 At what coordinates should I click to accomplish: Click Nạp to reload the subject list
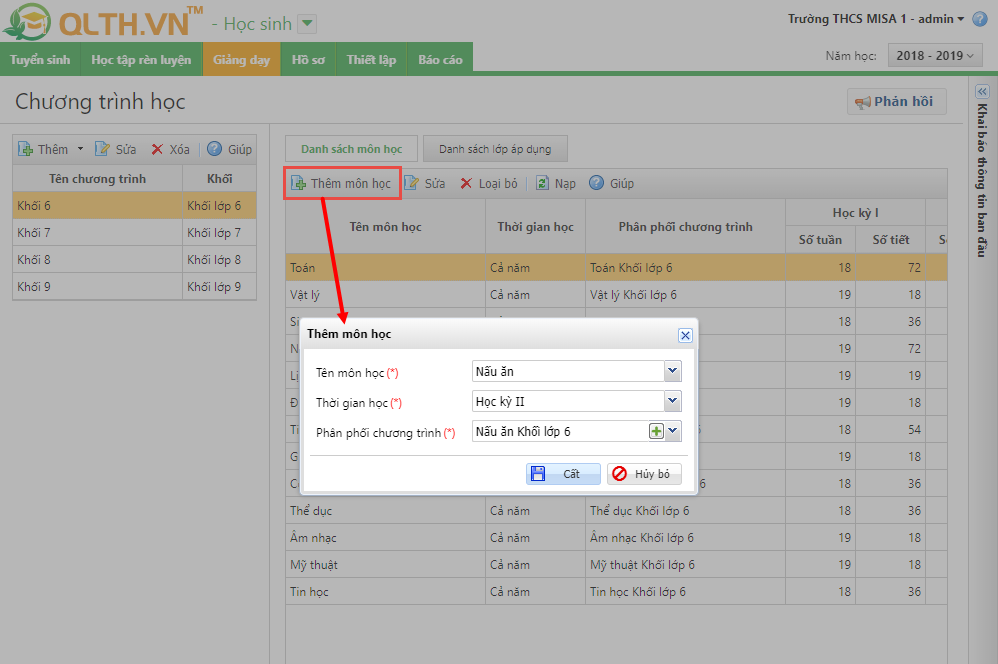click(x=556, y=183)
